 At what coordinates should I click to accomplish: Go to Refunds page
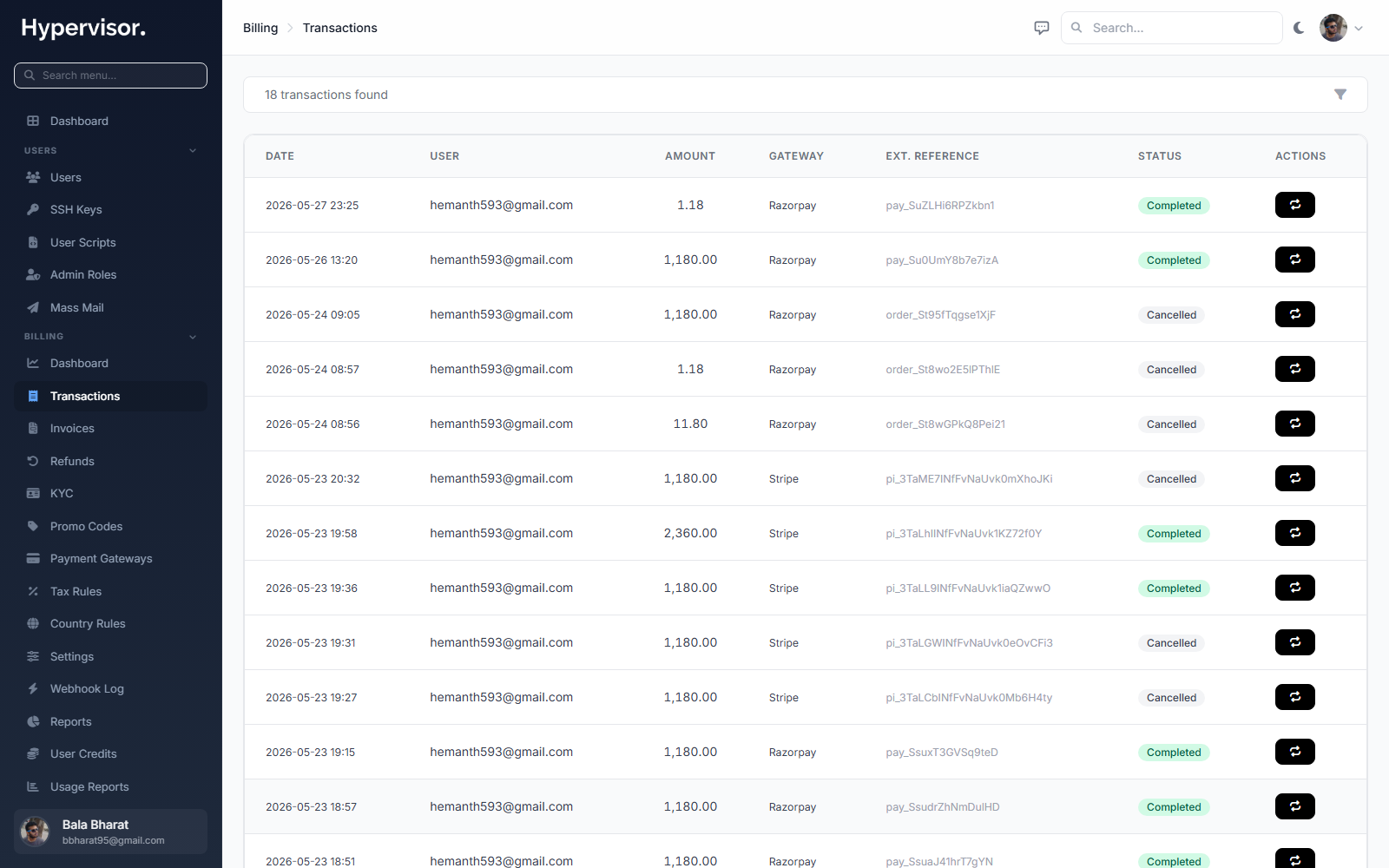pos(110,461)
